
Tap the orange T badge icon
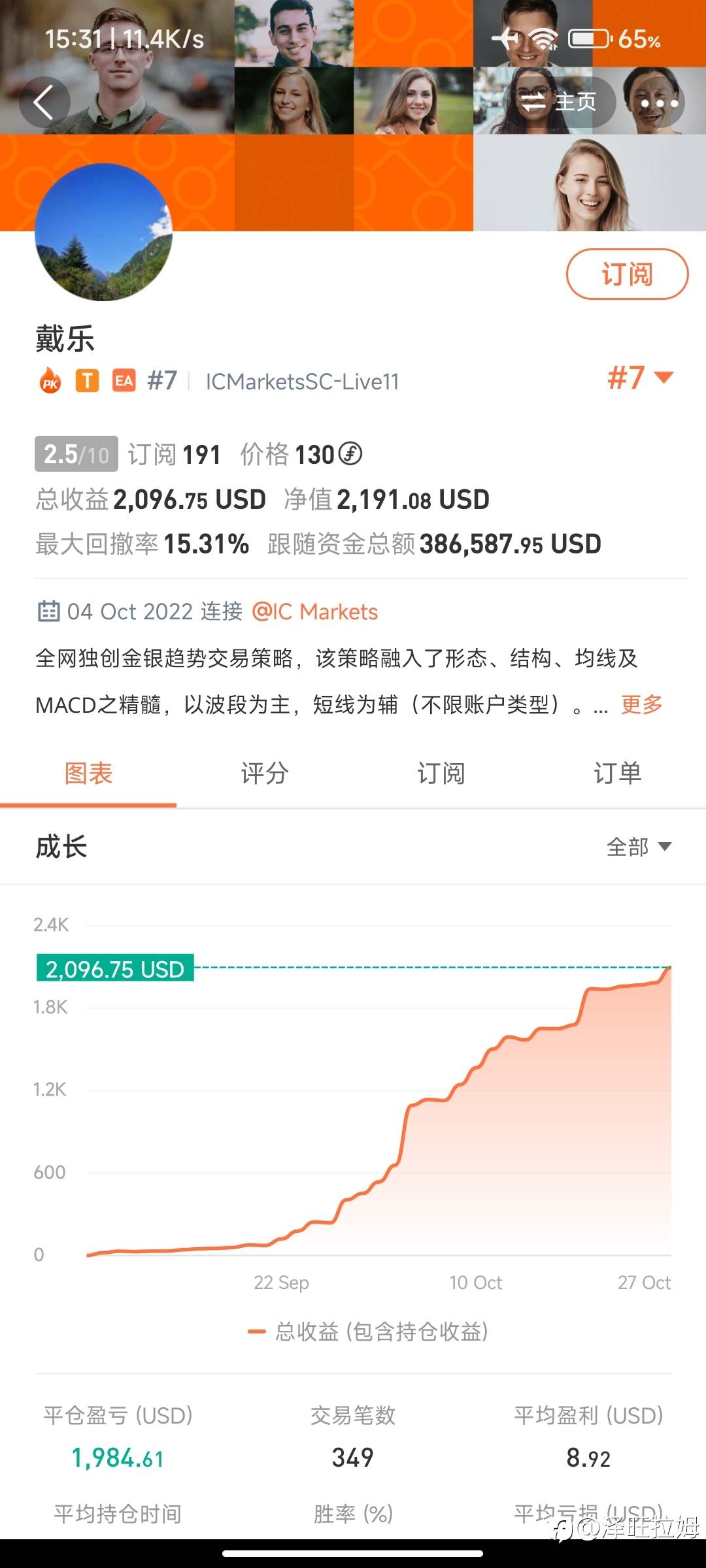tap(87, 380)
